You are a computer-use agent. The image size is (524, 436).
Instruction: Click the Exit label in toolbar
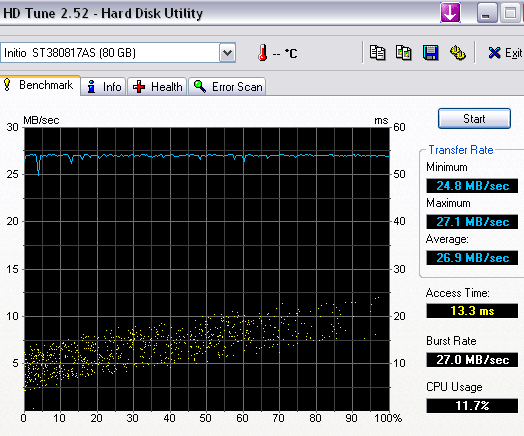click(x=513, y=53)
